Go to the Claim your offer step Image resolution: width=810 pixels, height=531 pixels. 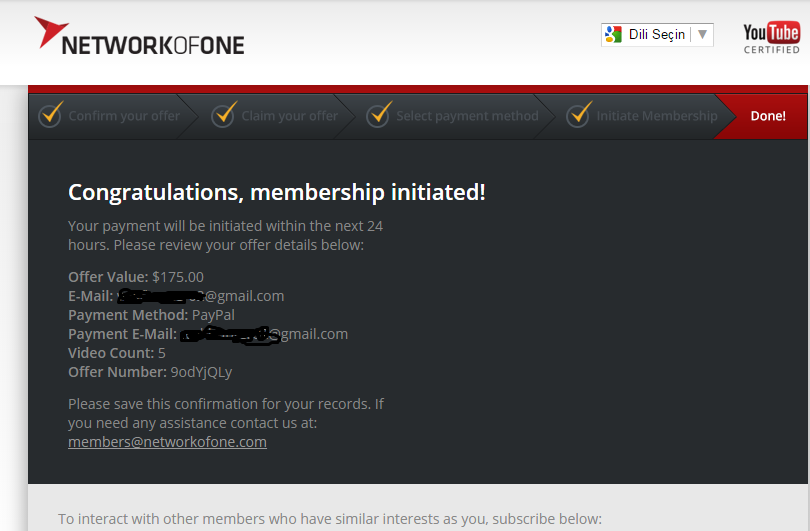pos(289,116)
